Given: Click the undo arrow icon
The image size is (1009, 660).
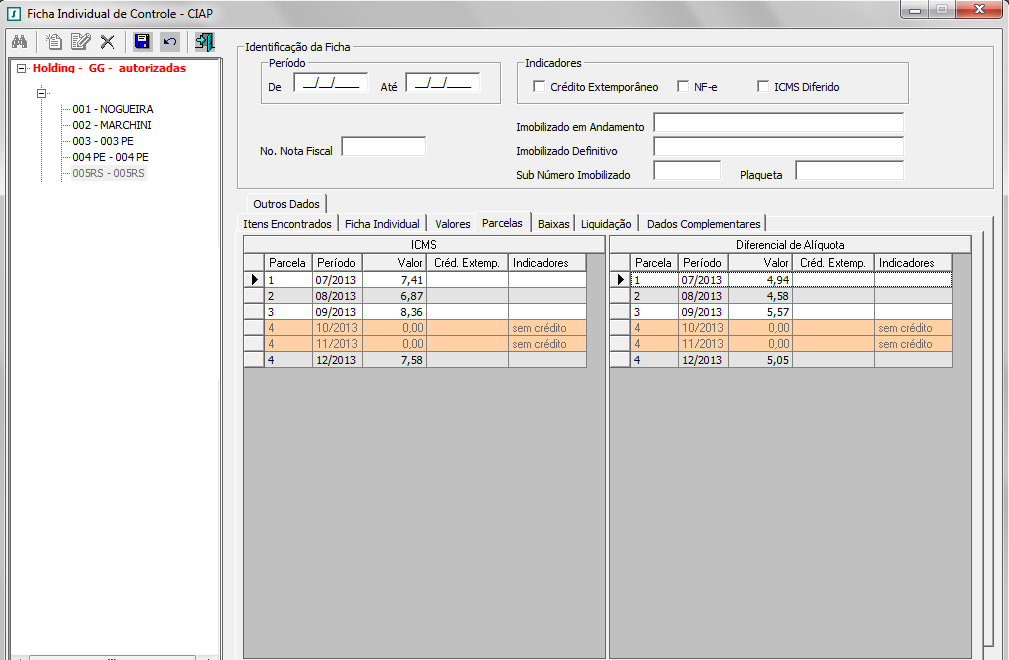Looking at the screenshot, I should pos(169,42).
